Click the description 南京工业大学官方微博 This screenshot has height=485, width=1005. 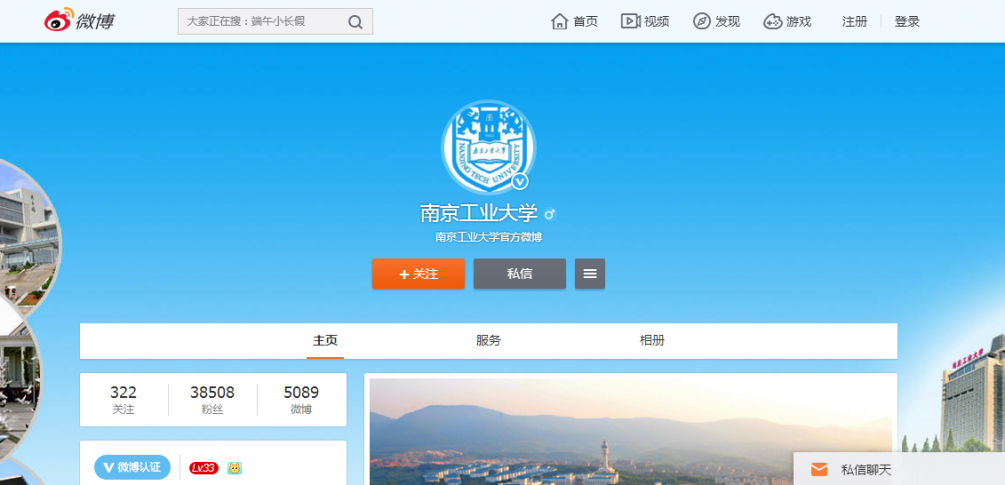pyautogui.click(x=489, y=237)
